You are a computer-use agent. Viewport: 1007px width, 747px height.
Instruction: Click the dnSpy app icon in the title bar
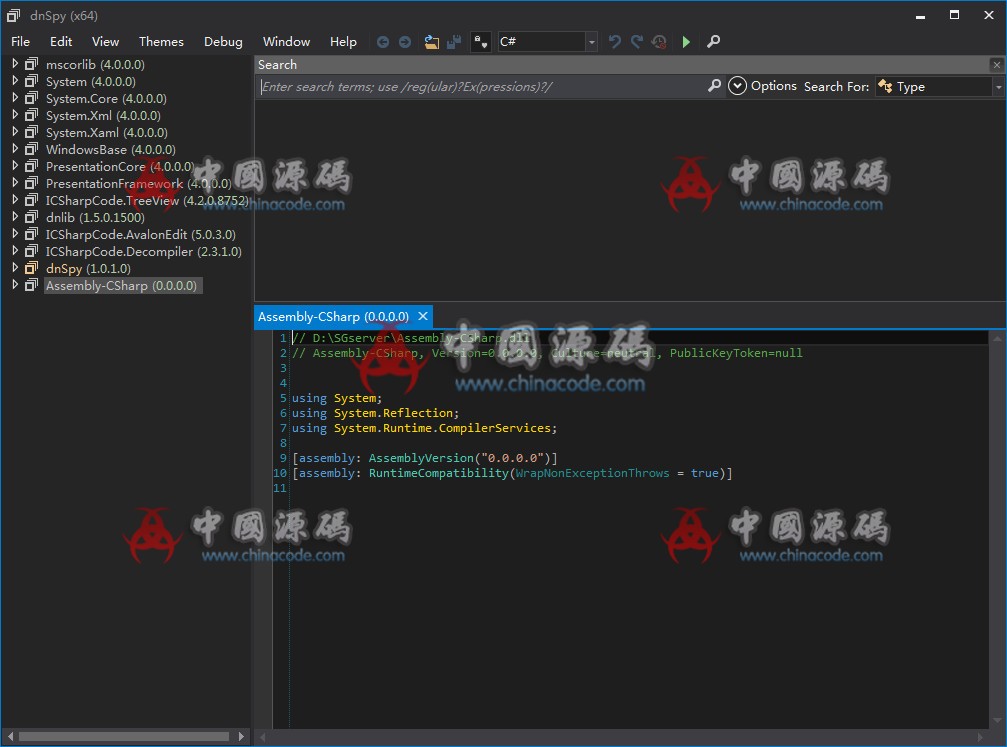pyautogui.click(x=13, y=15)
